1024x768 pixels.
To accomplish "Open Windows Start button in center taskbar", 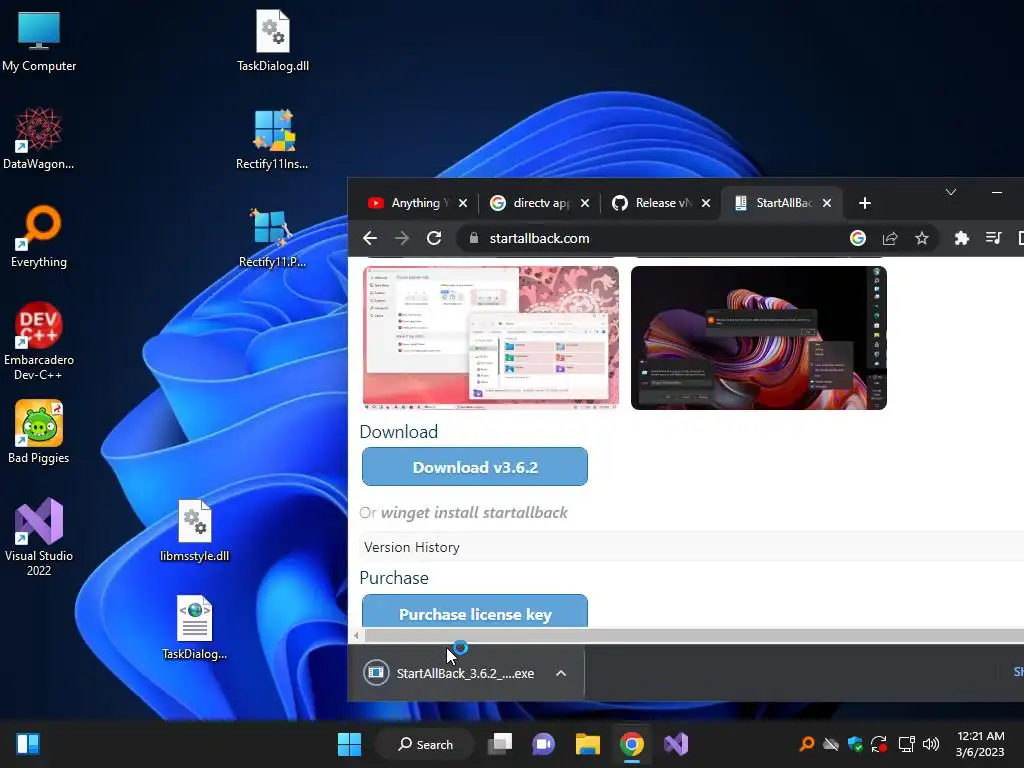I will 349,744.
